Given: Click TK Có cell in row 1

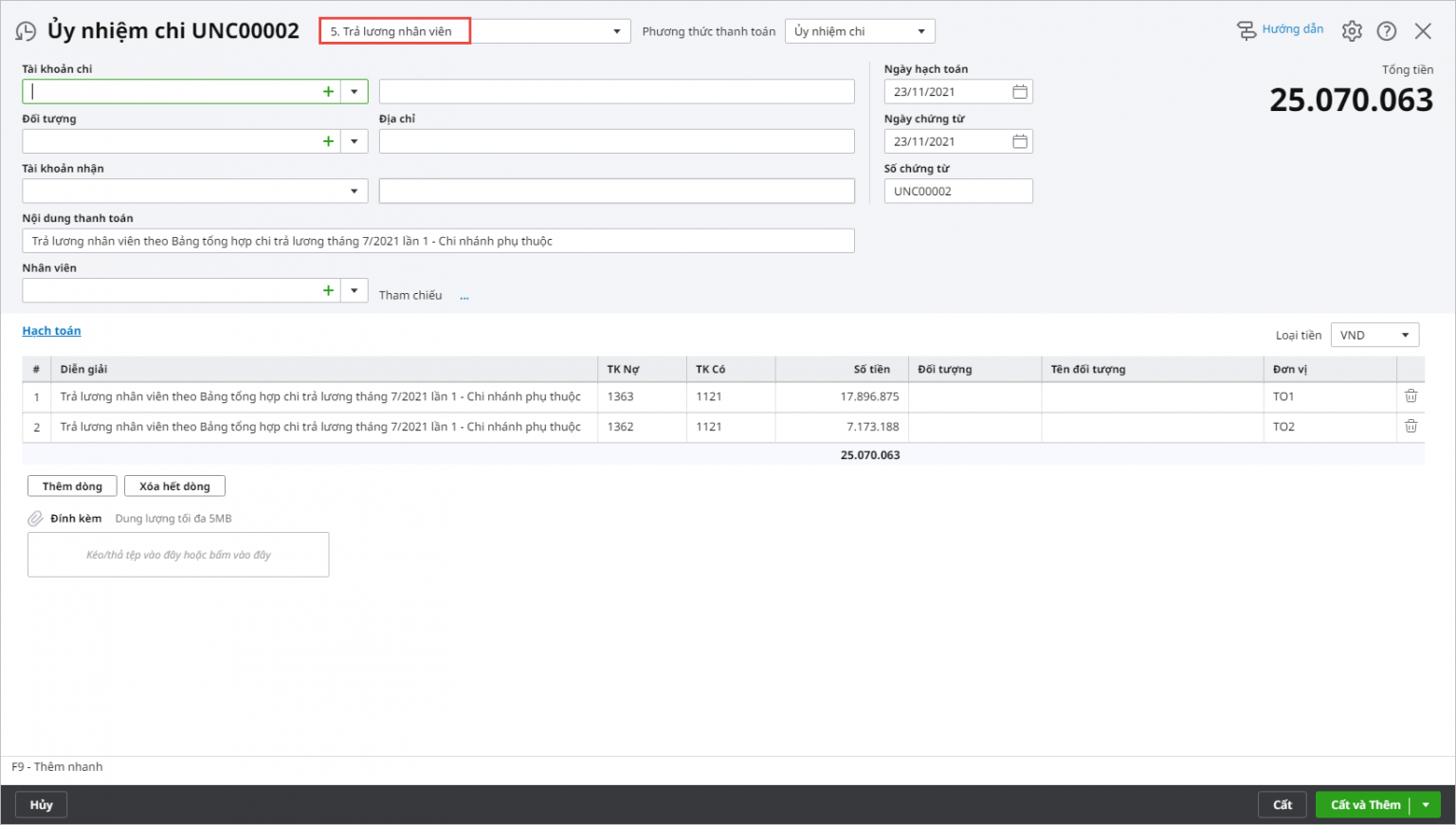Looking at the screenshot, I should pyautogui.click(x=731, y=396).
